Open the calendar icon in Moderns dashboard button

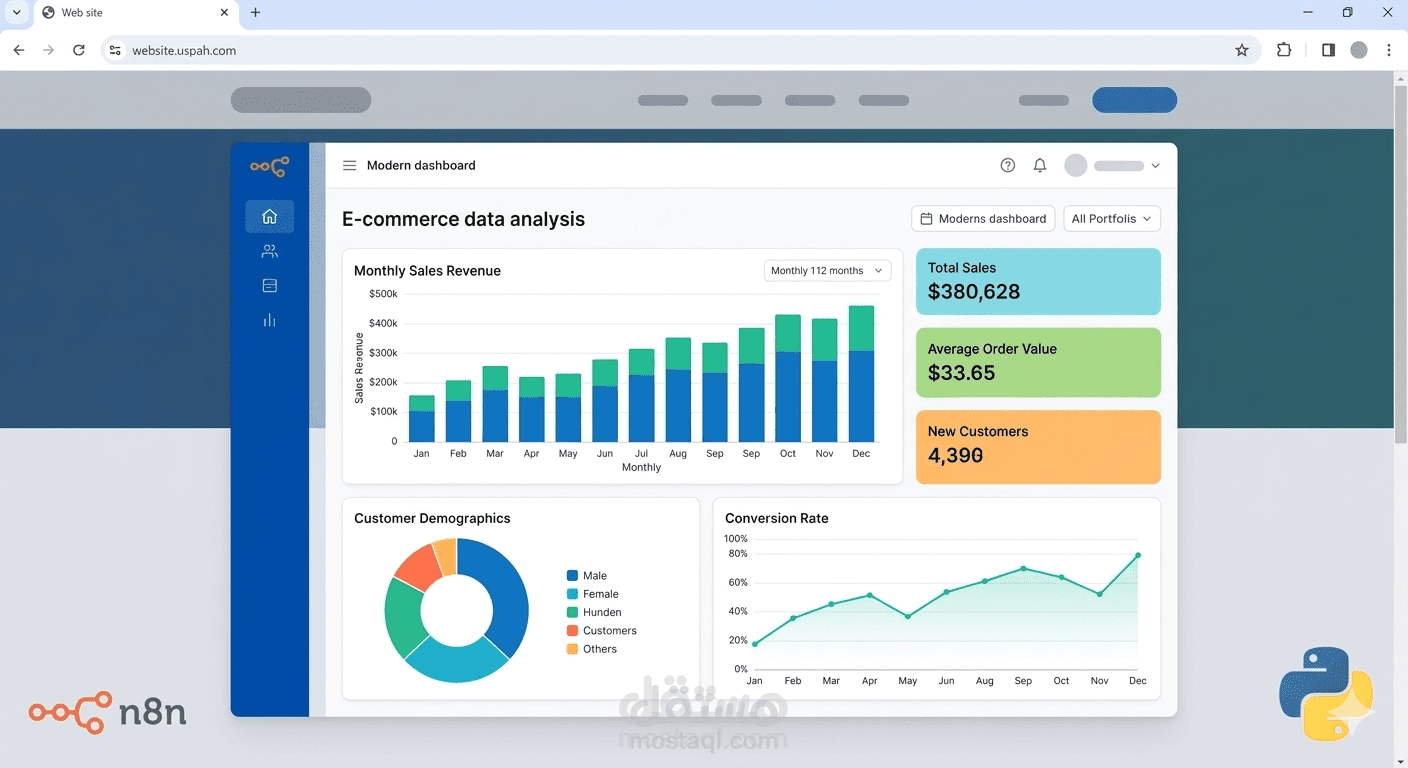[x=927, y=218]
